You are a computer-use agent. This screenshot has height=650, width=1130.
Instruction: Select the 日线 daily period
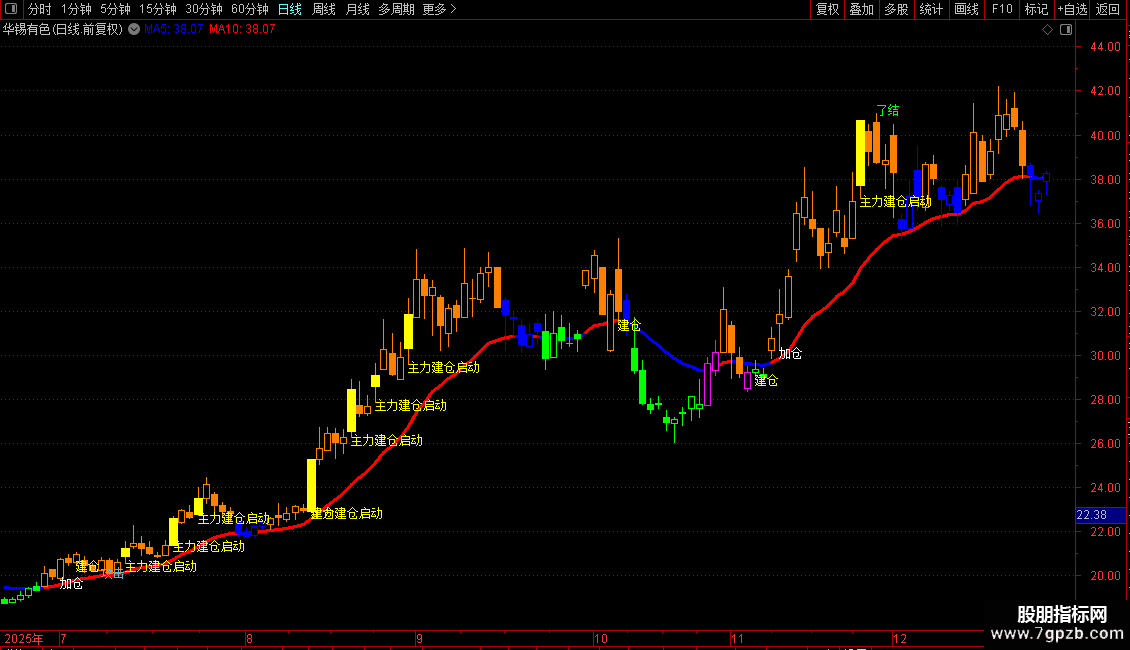[290, 9]
